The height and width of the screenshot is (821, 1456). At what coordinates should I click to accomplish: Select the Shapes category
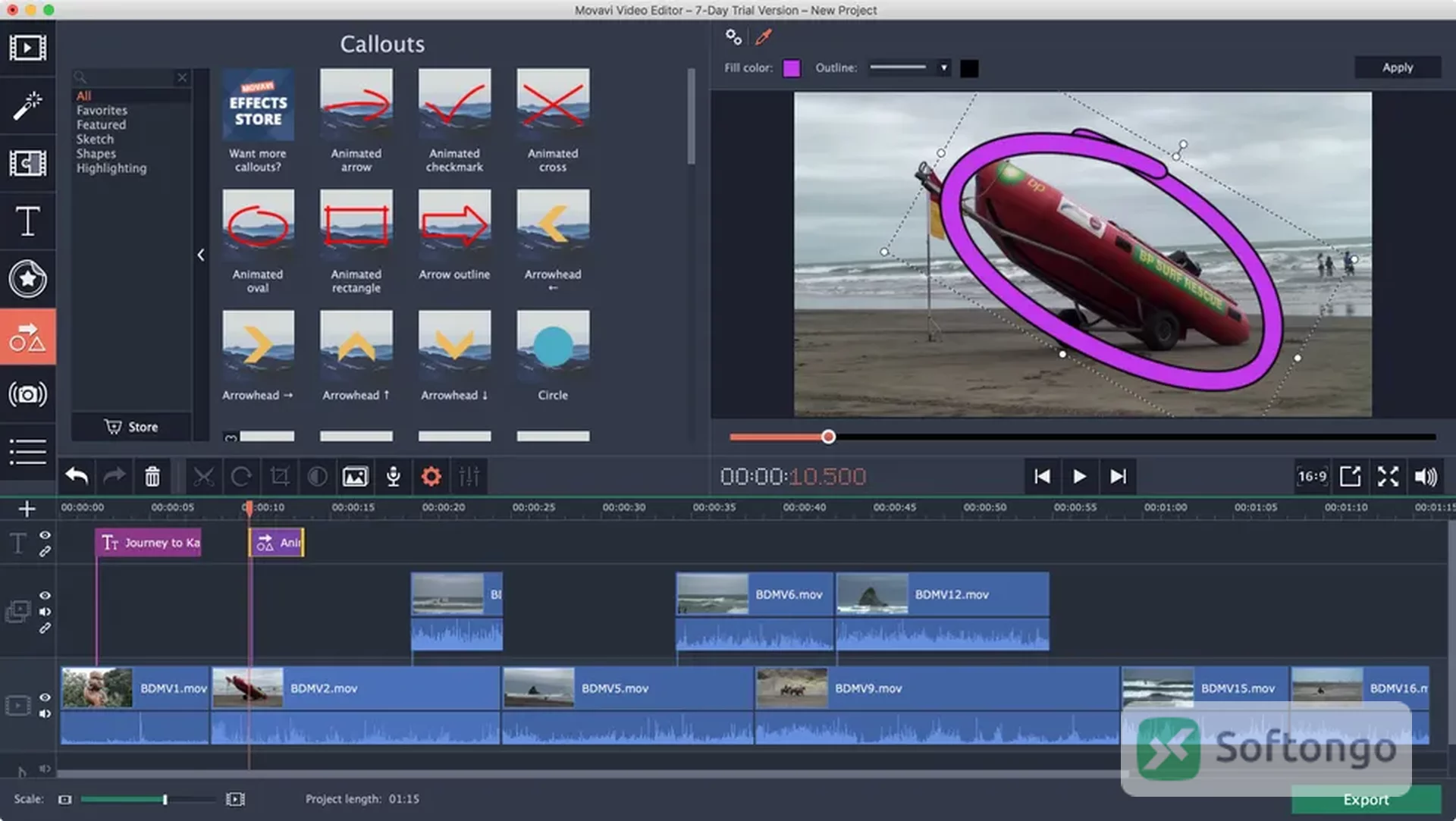coord(96,154)
